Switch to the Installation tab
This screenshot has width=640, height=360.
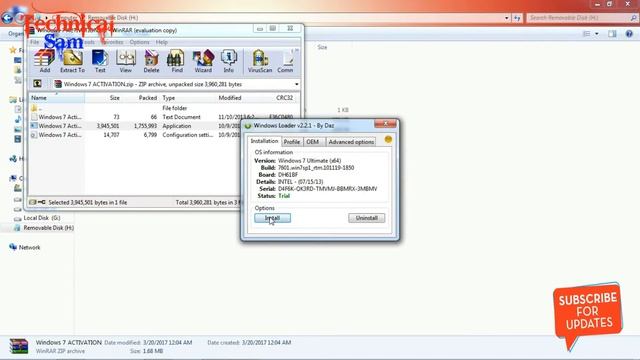point(264,141)
